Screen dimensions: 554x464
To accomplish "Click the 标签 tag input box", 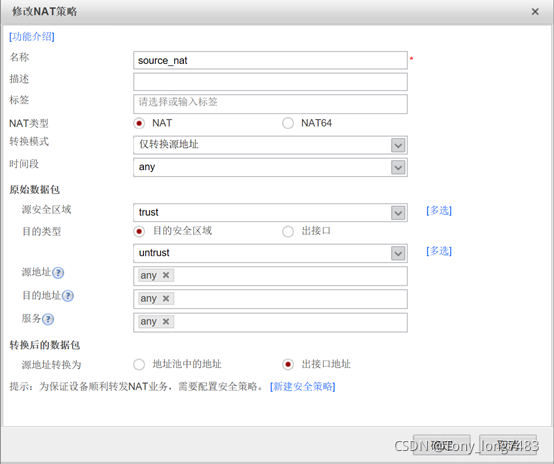I will (270, 104).
